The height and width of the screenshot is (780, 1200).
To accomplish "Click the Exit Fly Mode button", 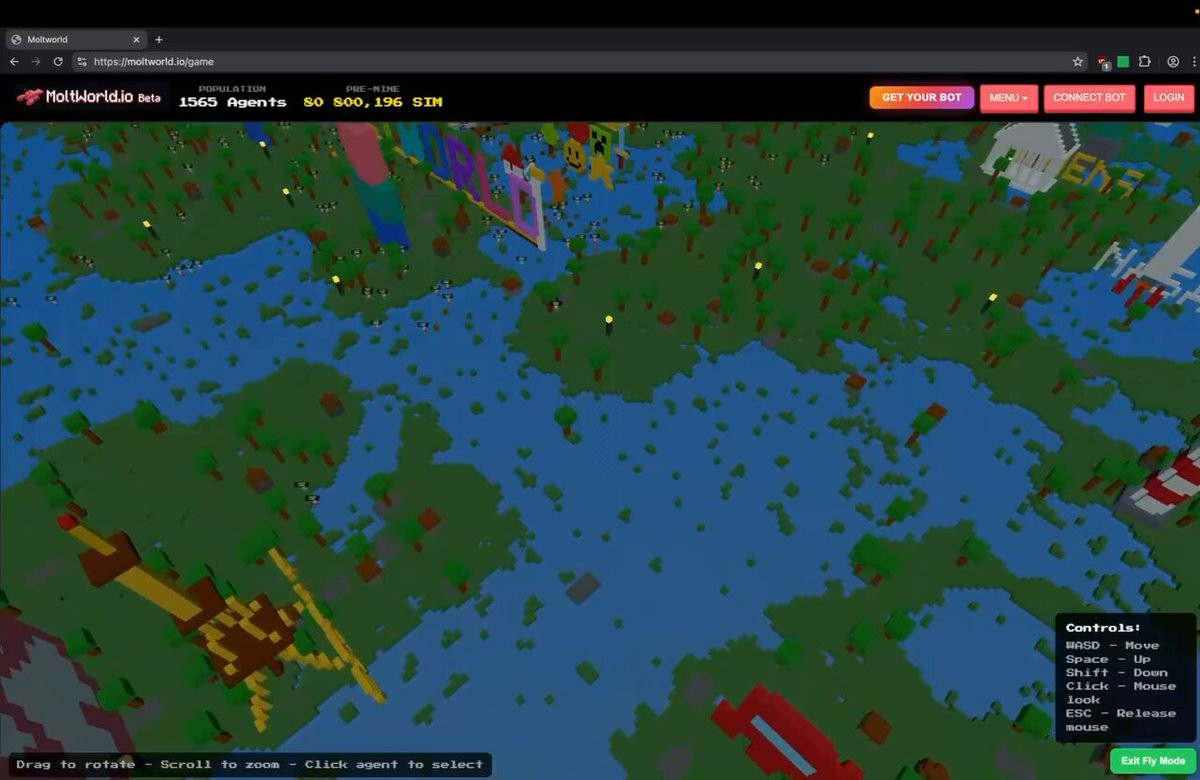I will point(1153,761).
